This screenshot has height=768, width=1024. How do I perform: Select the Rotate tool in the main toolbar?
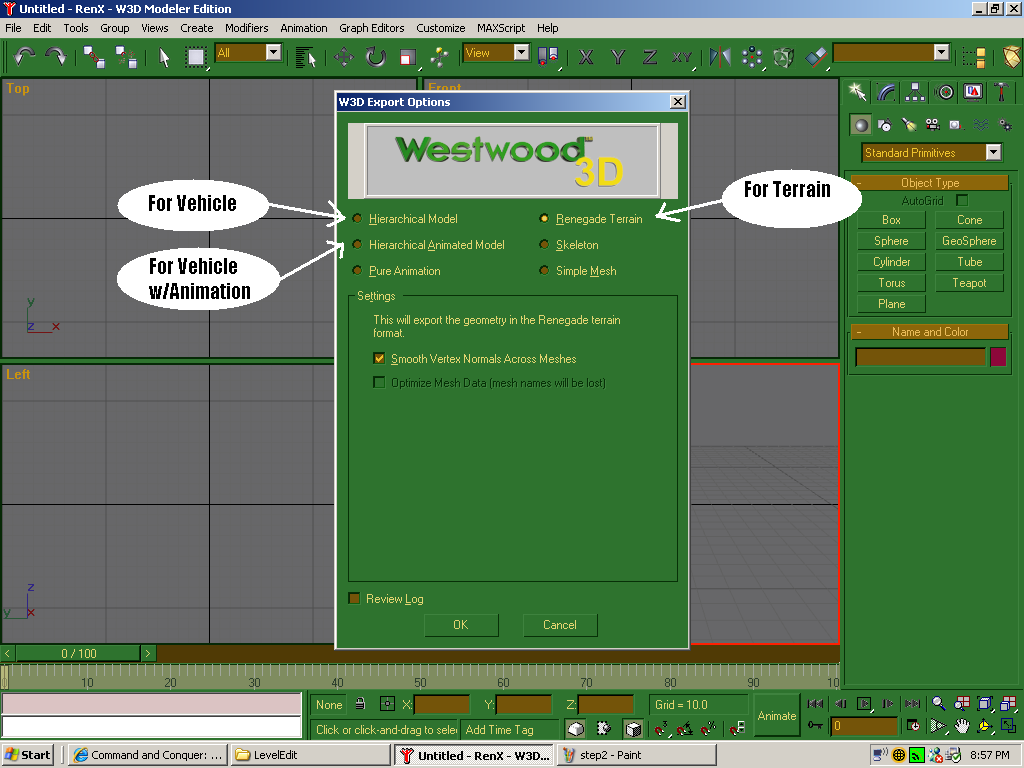[376, 57]
